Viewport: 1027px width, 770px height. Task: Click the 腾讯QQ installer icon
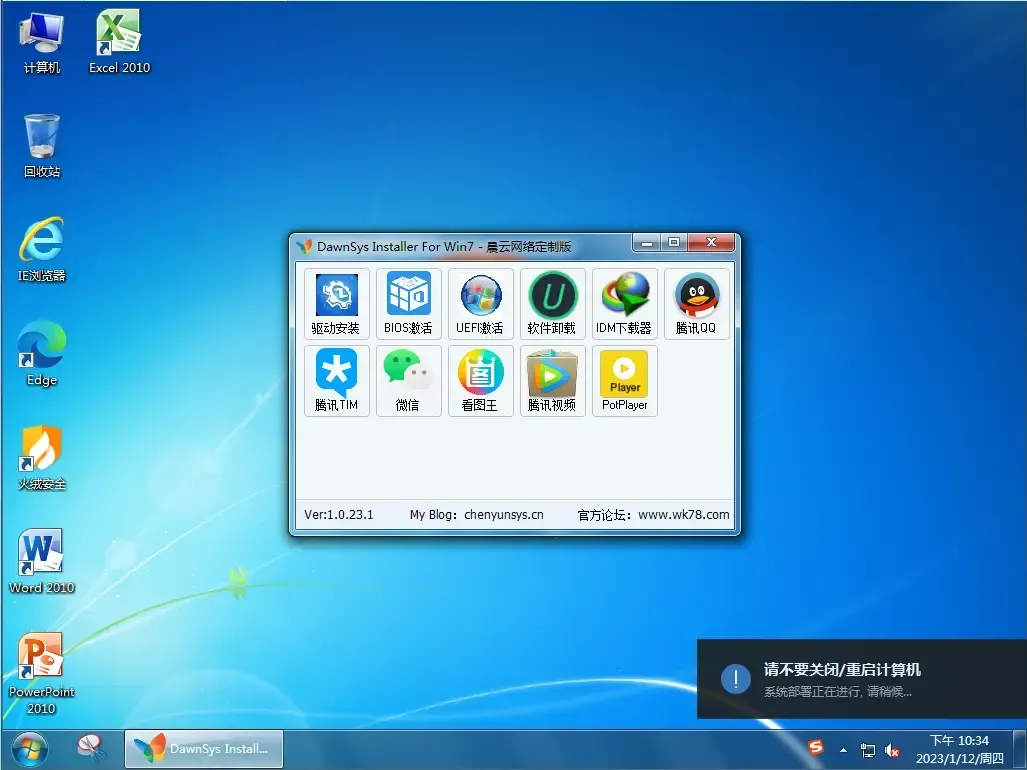(x=696, y=303)
